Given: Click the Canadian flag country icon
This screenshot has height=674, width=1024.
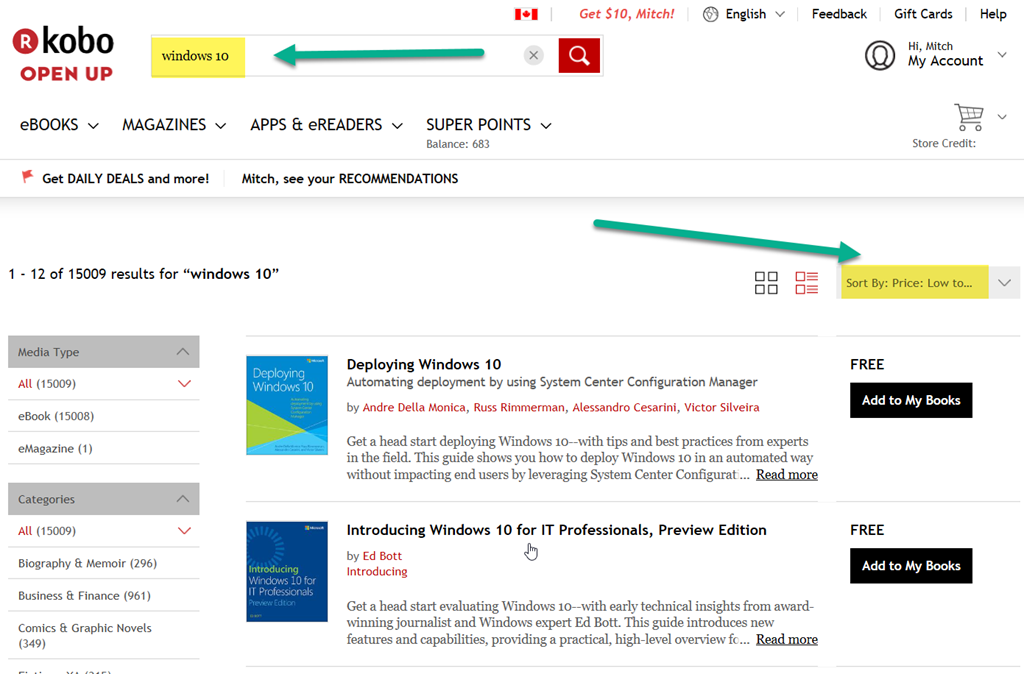Looking at the screenshot, I should point(526,14).
